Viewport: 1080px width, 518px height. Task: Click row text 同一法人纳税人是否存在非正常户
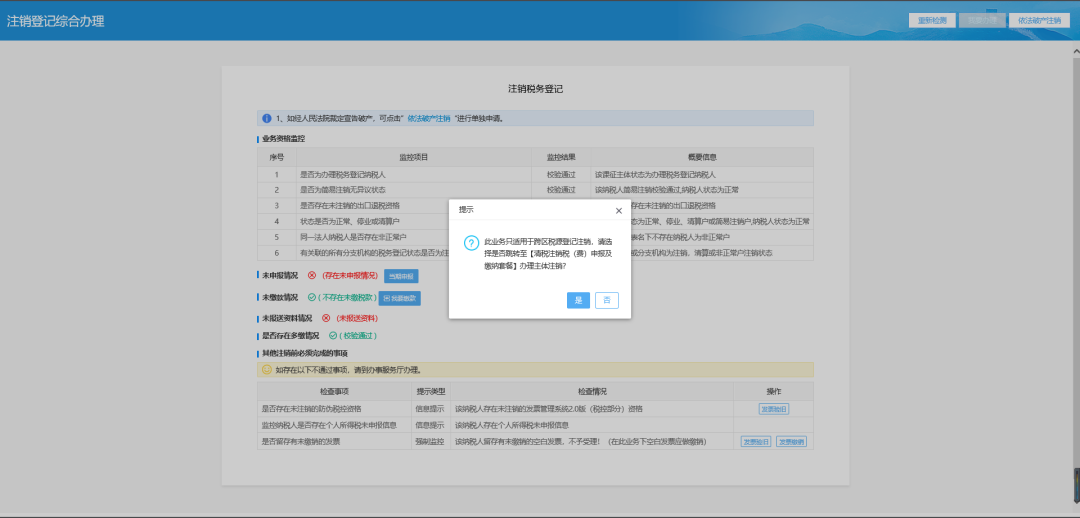[353, 237]
